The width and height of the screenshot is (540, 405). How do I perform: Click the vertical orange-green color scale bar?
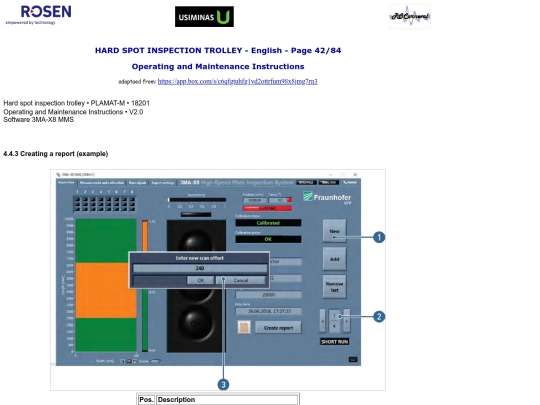pyautogui.click(x=145, y=286)
